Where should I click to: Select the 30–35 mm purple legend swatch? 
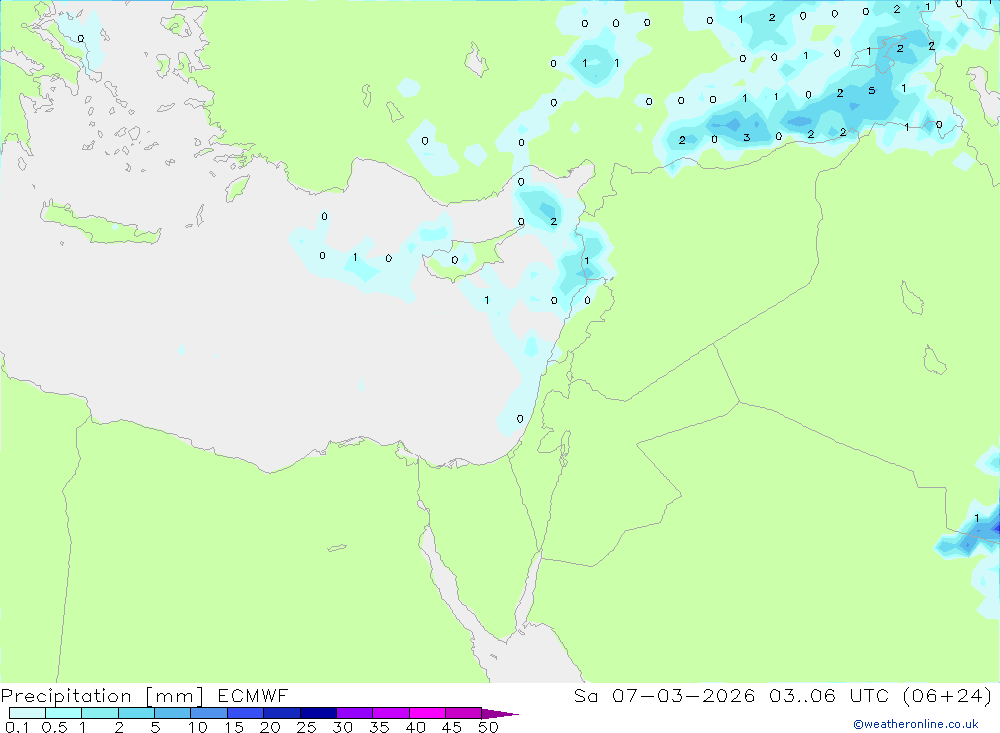pos(354,713)
